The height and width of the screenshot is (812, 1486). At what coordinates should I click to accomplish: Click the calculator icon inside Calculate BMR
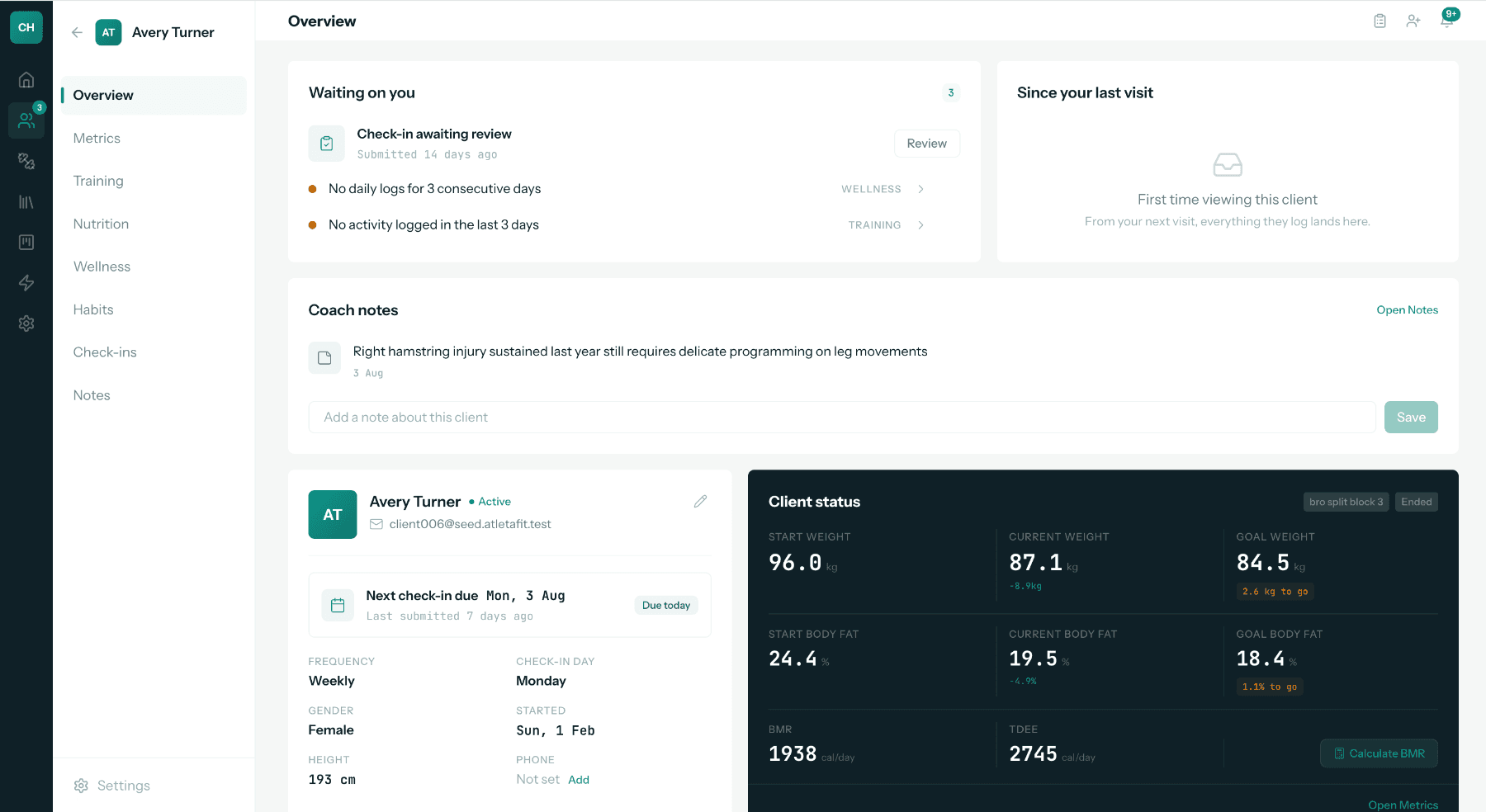click(x=1339, y=753)
